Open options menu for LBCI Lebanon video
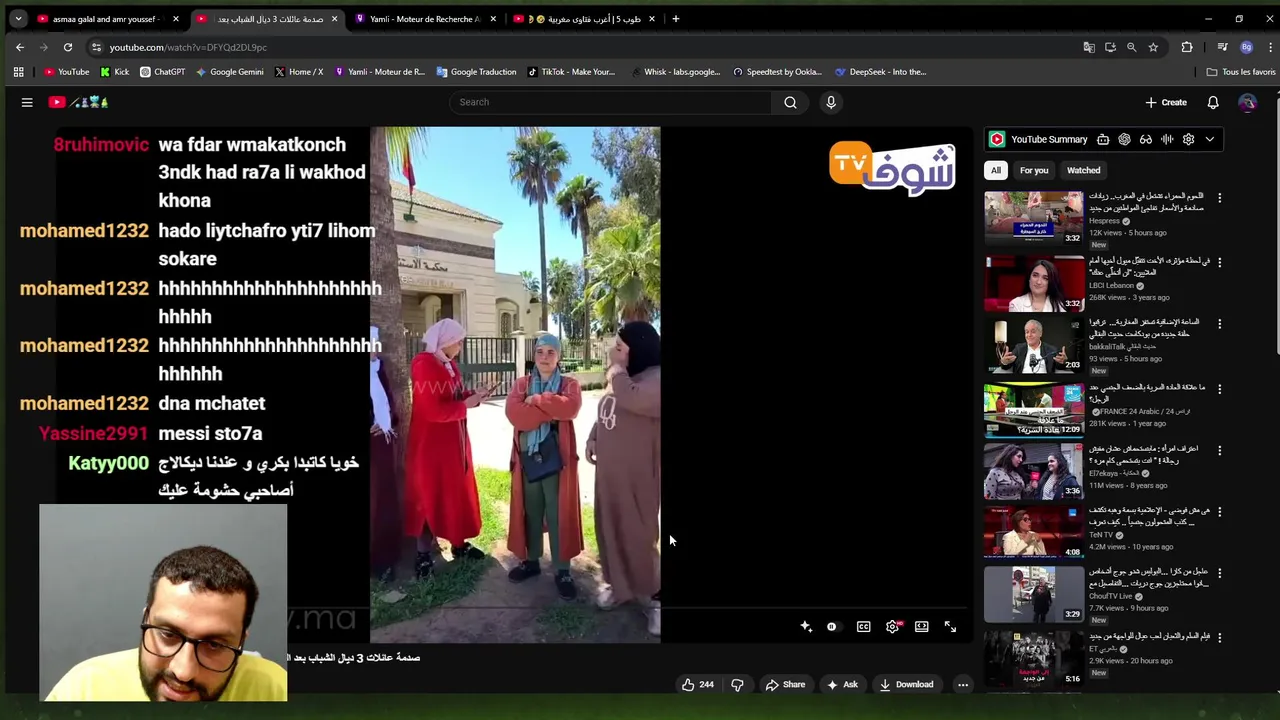Screen dimensions: 1280x720 tap(1219, 262)
